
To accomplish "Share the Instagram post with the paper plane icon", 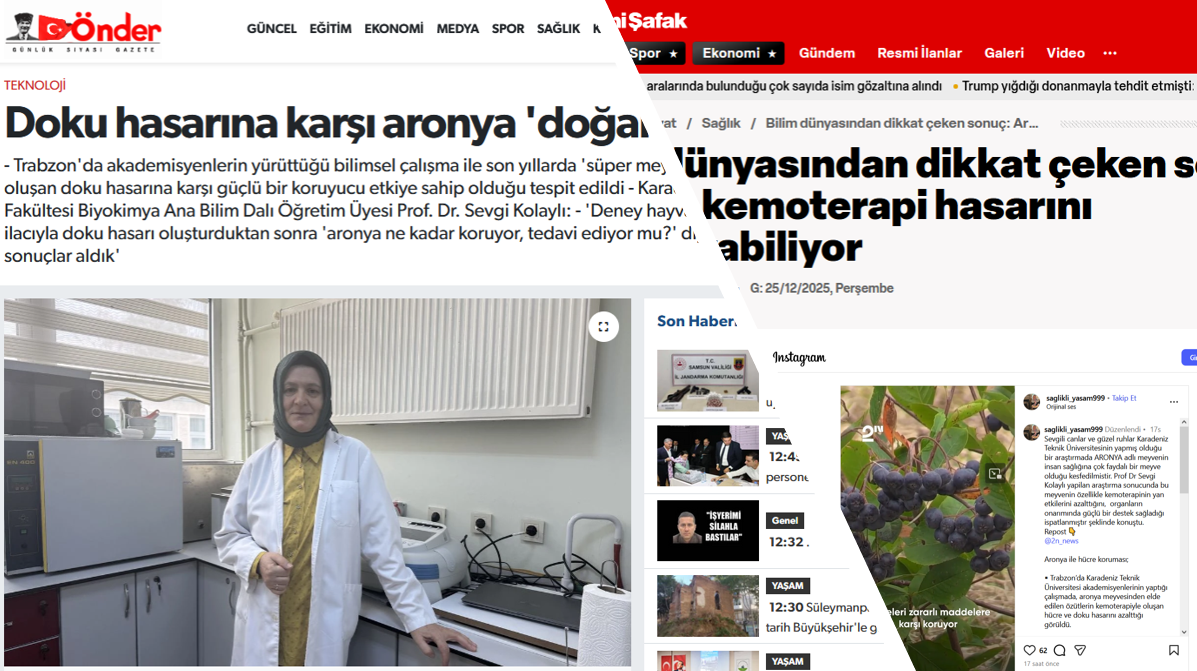I will tap(1080, 651).
